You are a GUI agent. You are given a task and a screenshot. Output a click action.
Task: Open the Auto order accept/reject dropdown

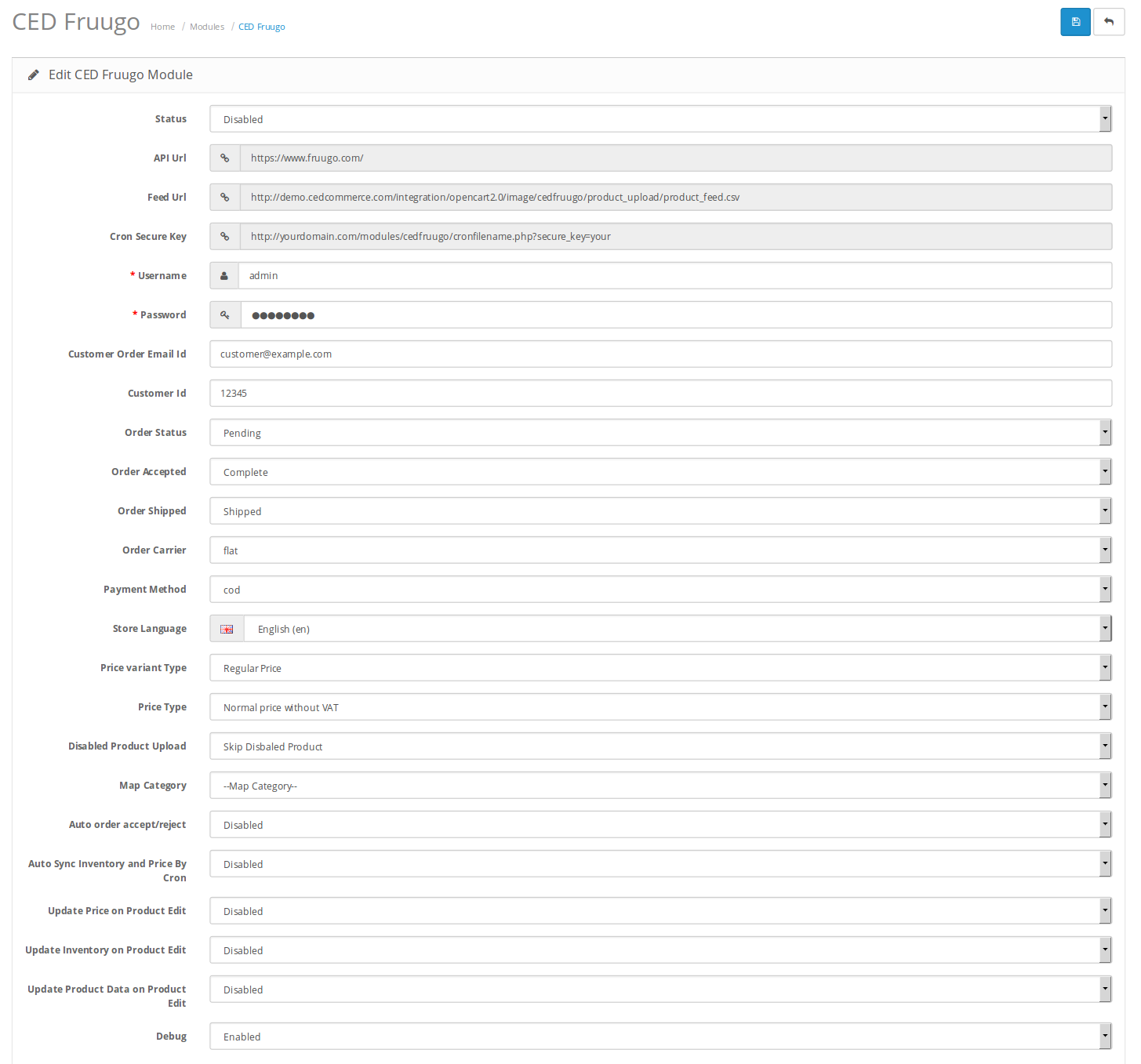coord(660,824)
